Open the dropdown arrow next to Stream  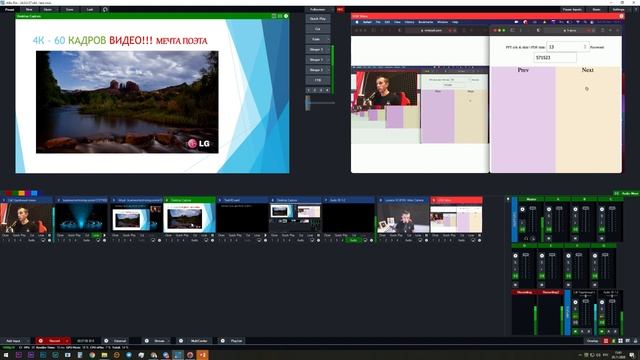[x=168, y=341]
